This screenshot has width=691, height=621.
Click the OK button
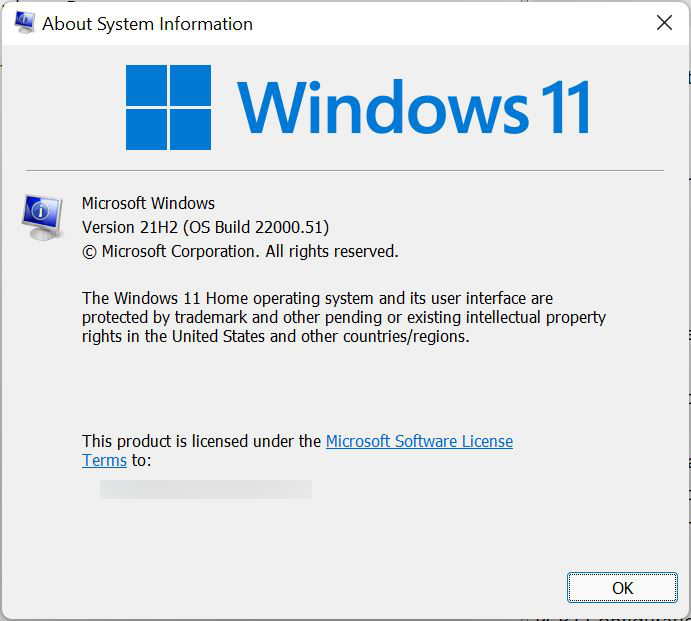click(x=622, y=588)
